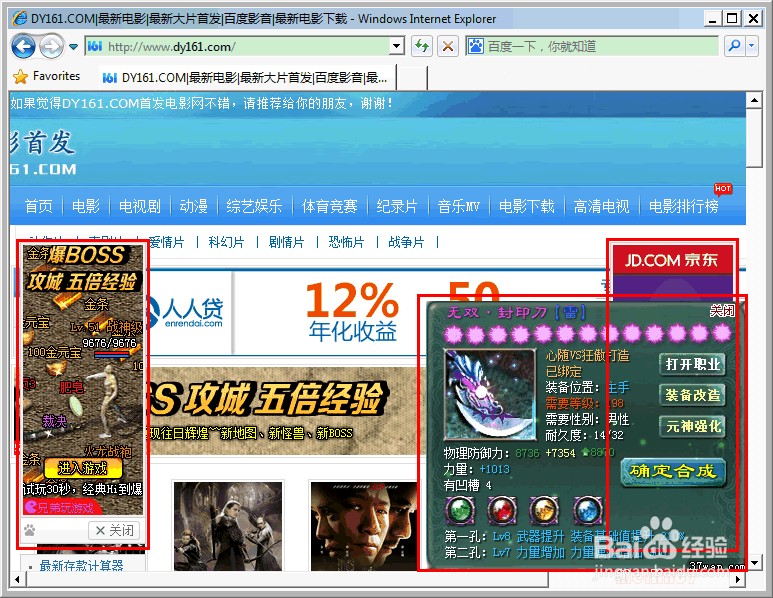The height and width of the screenshot is (598, 773).
Task: Click 元神强化 button in game popup
Action: pyautogui.click(x=693, y=426)
